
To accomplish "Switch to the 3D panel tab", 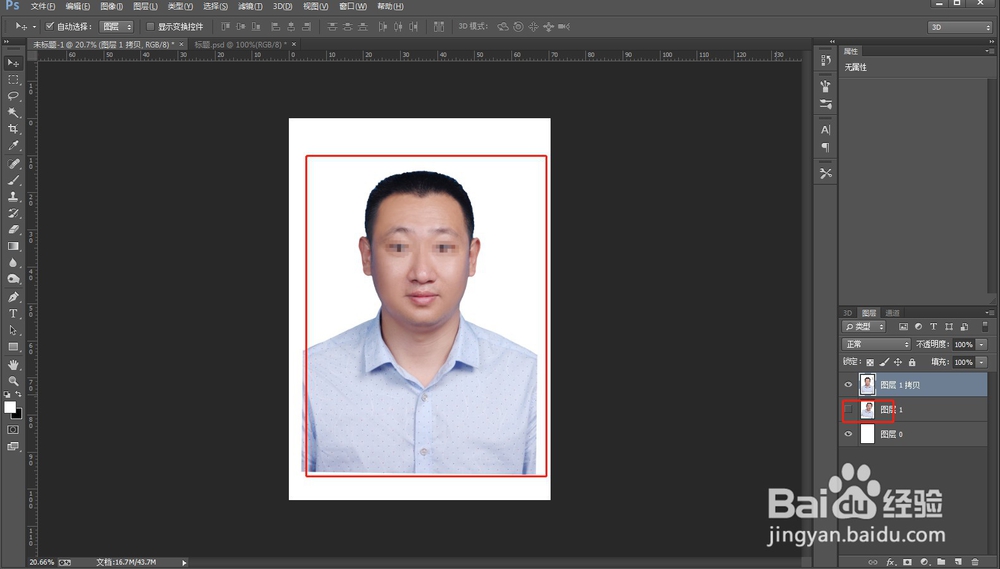I will point(848,313).
